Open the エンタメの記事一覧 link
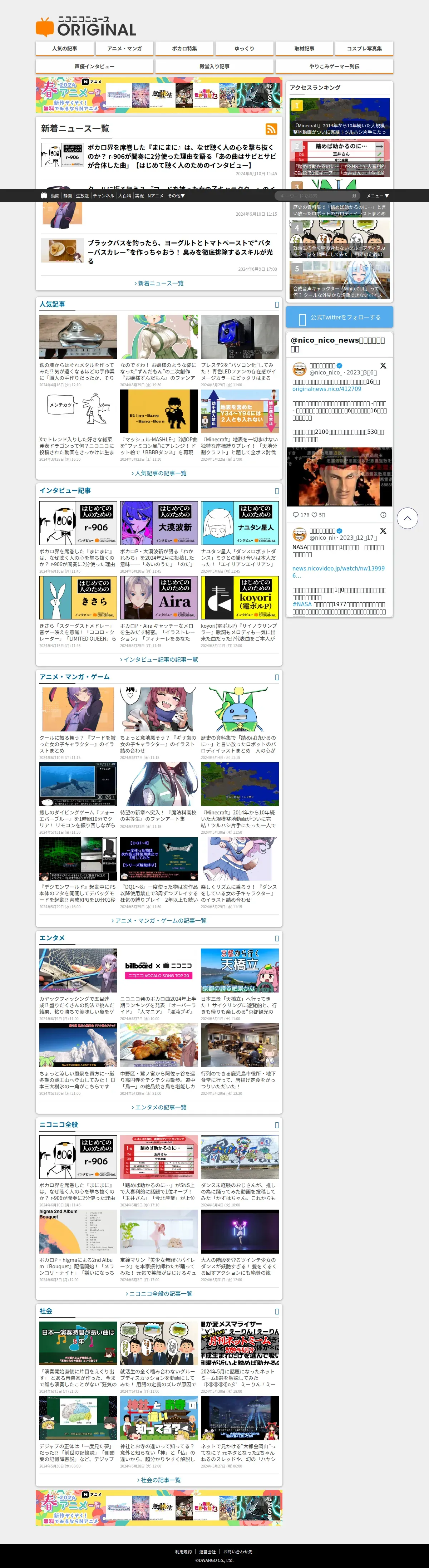 [x=159, y=1107]
